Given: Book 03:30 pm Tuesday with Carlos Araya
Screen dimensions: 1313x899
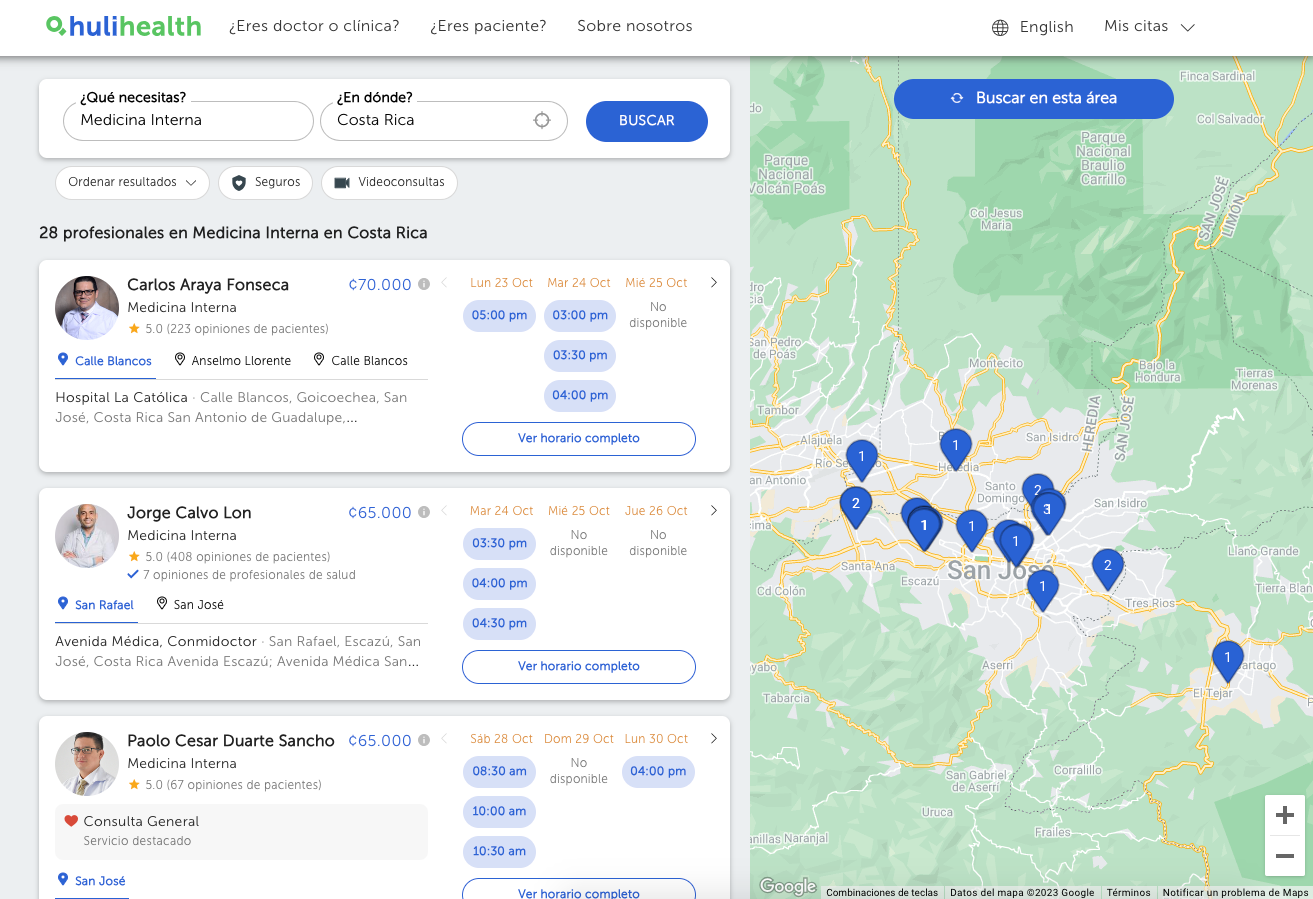Looking at the screenshot, I should 580,355.
